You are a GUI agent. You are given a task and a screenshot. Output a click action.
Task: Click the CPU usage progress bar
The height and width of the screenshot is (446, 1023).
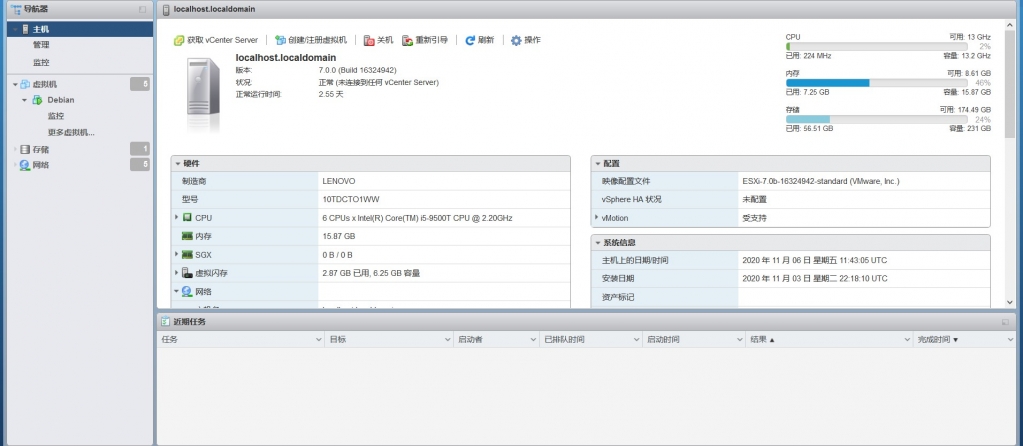[x=876, y=47]
